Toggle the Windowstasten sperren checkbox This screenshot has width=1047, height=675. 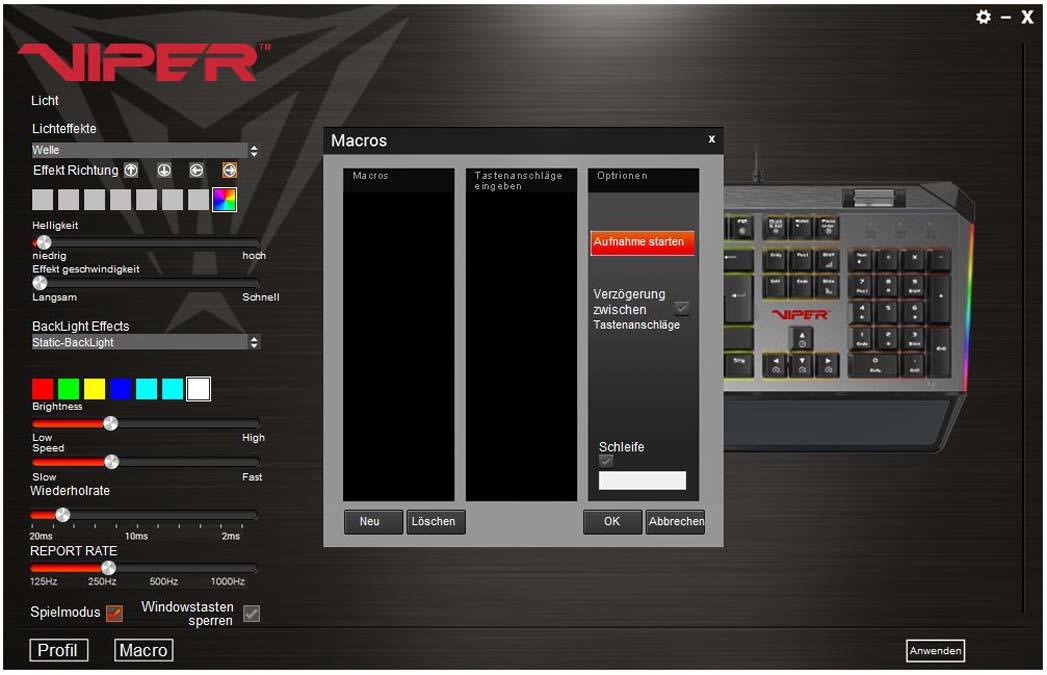(252, 614)
